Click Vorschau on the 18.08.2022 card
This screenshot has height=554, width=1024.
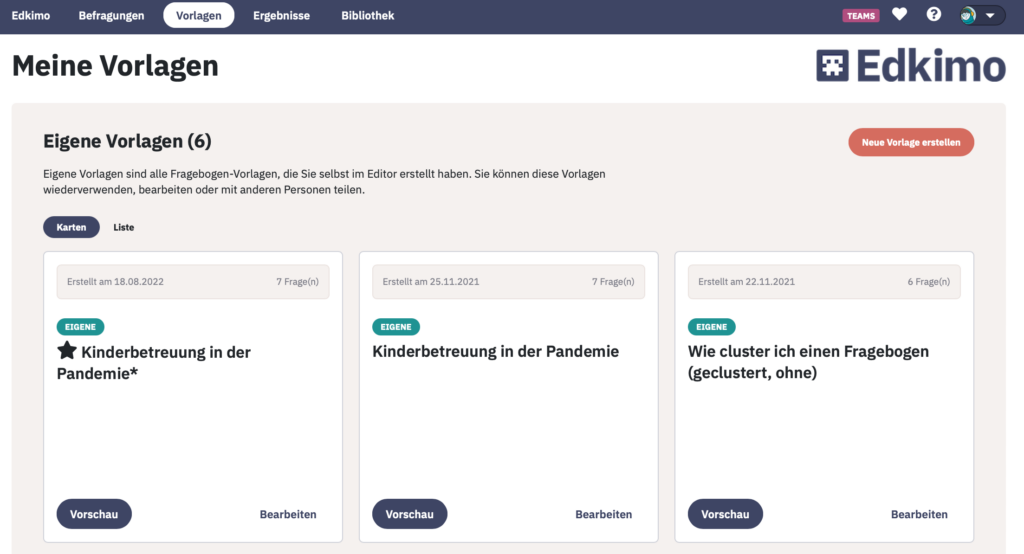(94, 514)
